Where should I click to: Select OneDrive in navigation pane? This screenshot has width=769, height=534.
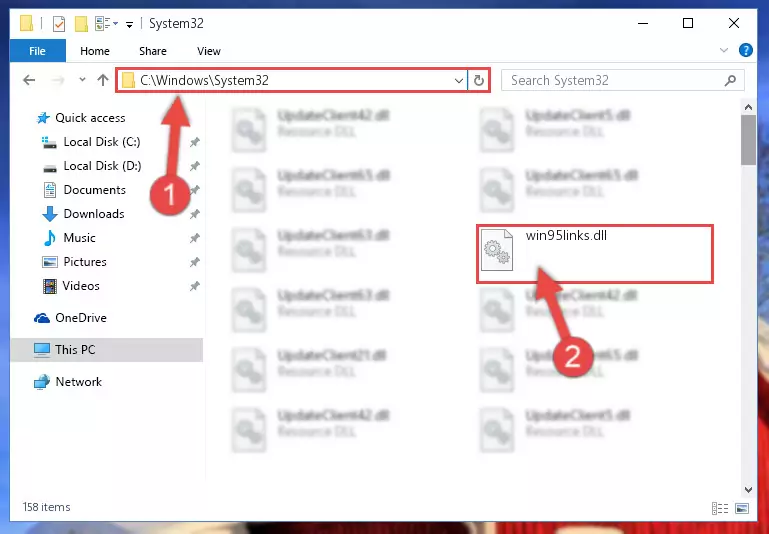tap(81, 318)
